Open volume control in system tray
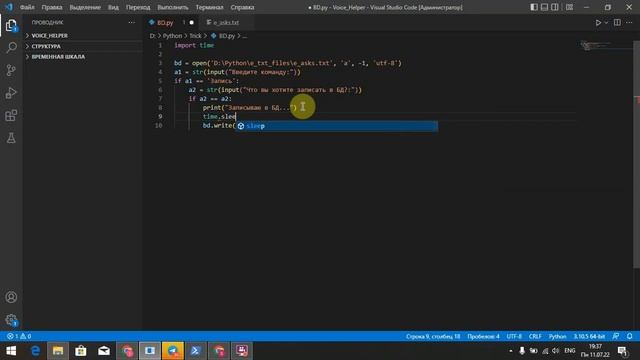640x360 pixels. pos(556,351)
